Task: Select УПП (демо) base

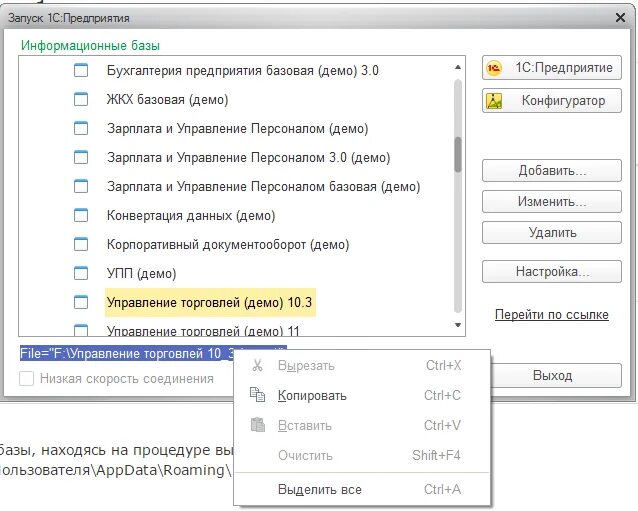Action: (x=141, y=273)
